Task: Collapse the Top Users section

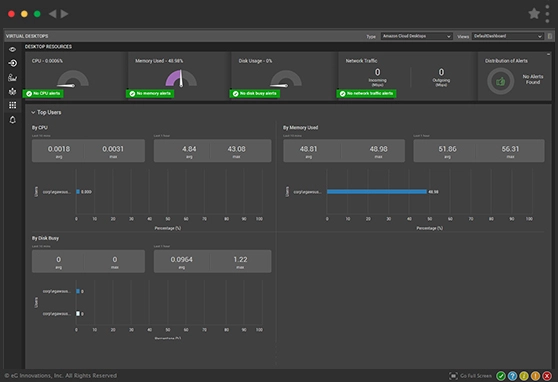Action: [33, 112]
